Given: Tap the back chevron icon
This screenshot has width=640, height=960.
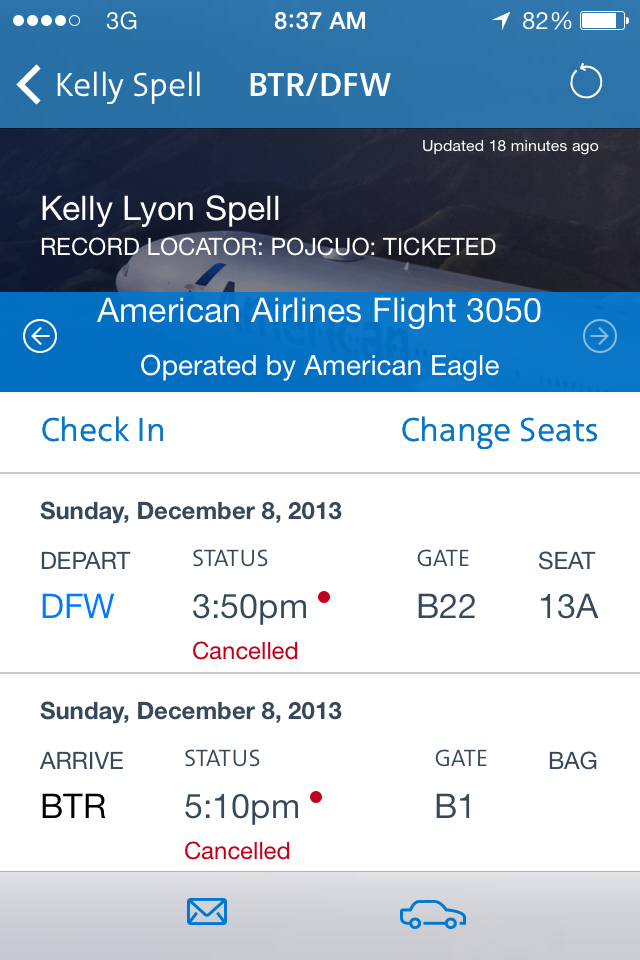Looking at the screenshot, I should [x=30, y=85].
